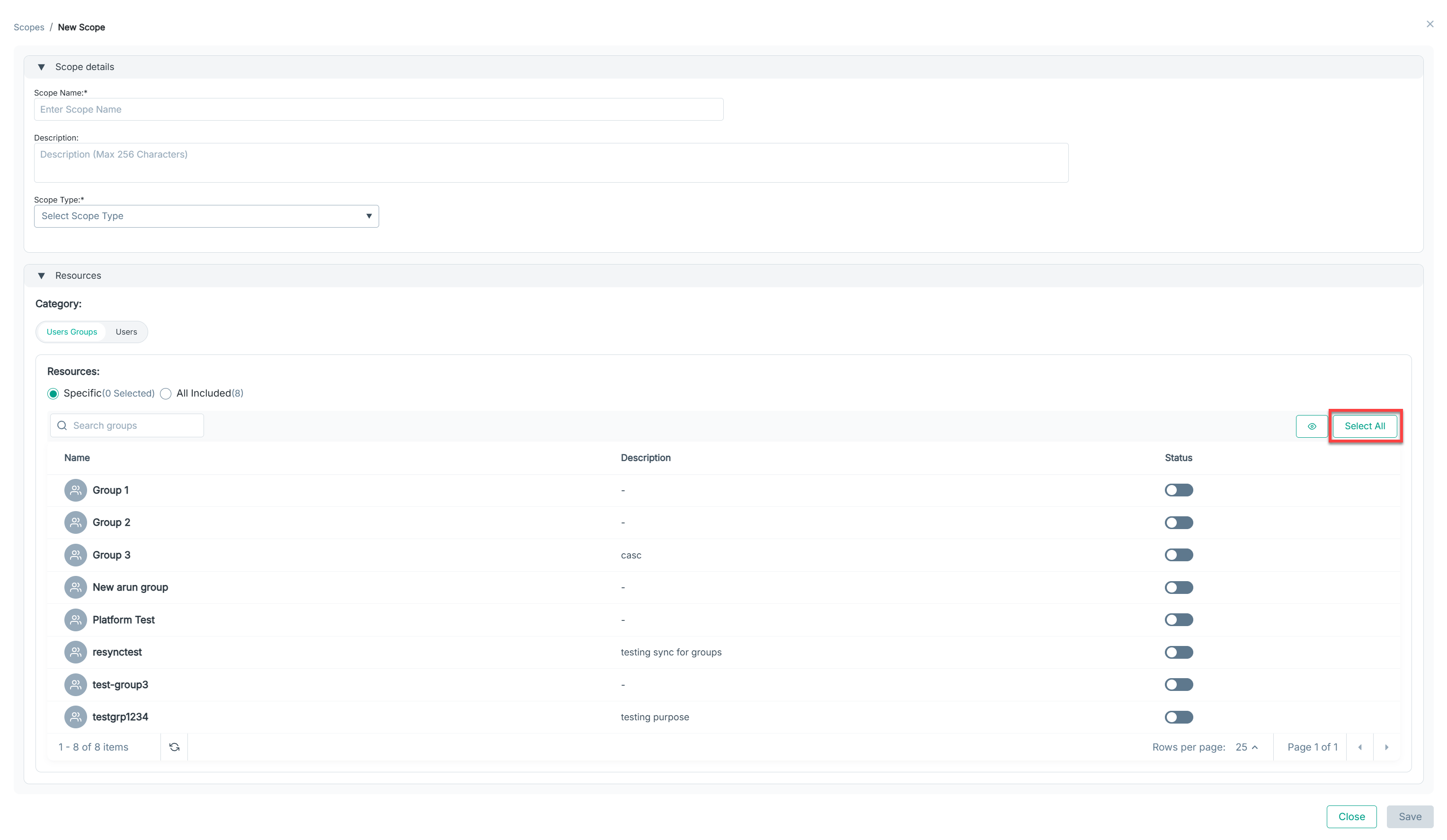Click into the Scope Name field
Screen dimensions: 1447x840
[x=378, y=110]
